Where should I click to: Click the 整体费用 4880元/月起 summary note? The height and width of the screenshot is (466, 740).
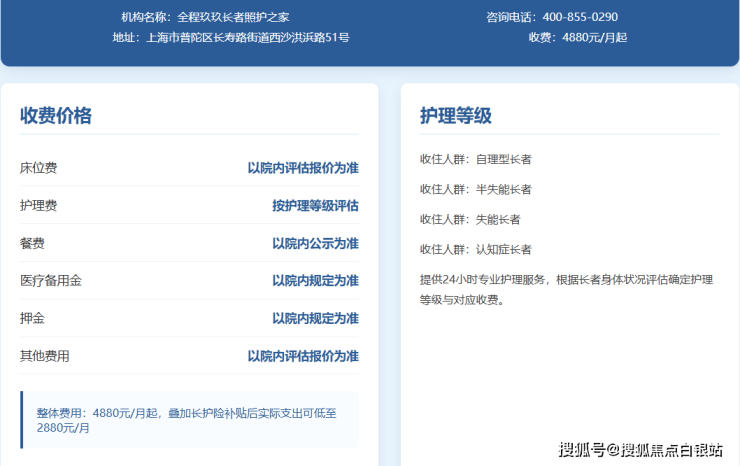click(x=189, y=420)
